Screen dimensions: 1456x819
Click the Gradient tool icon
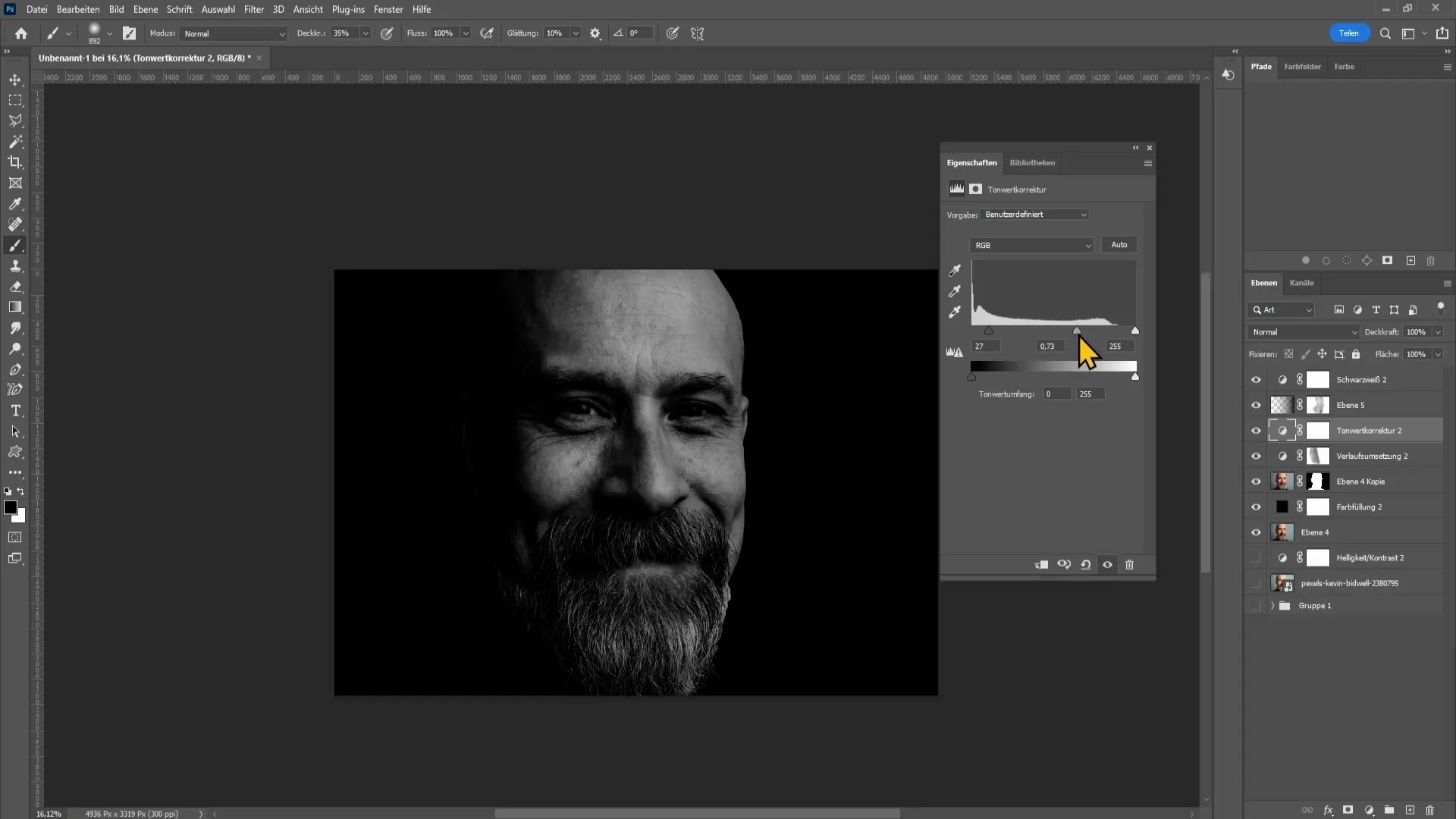(15, 307)
